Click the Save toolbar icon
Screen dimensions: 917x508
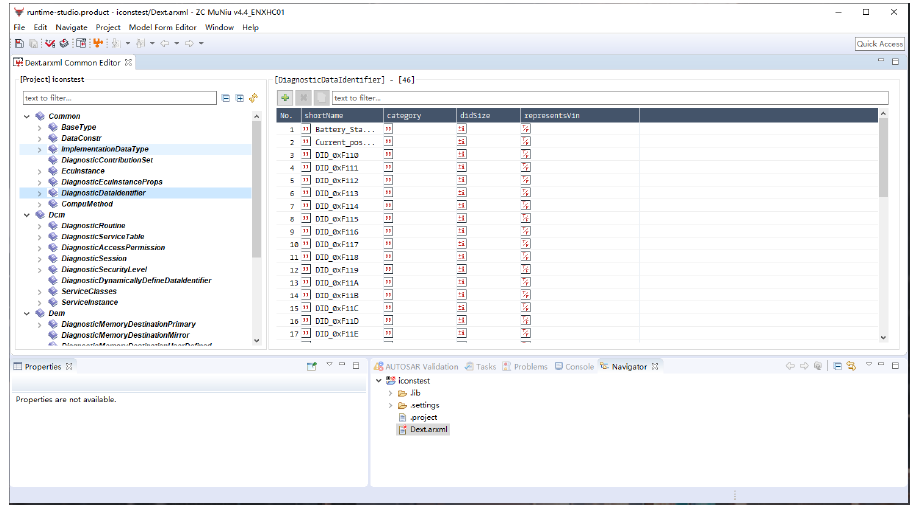click(x=19, y=43)
